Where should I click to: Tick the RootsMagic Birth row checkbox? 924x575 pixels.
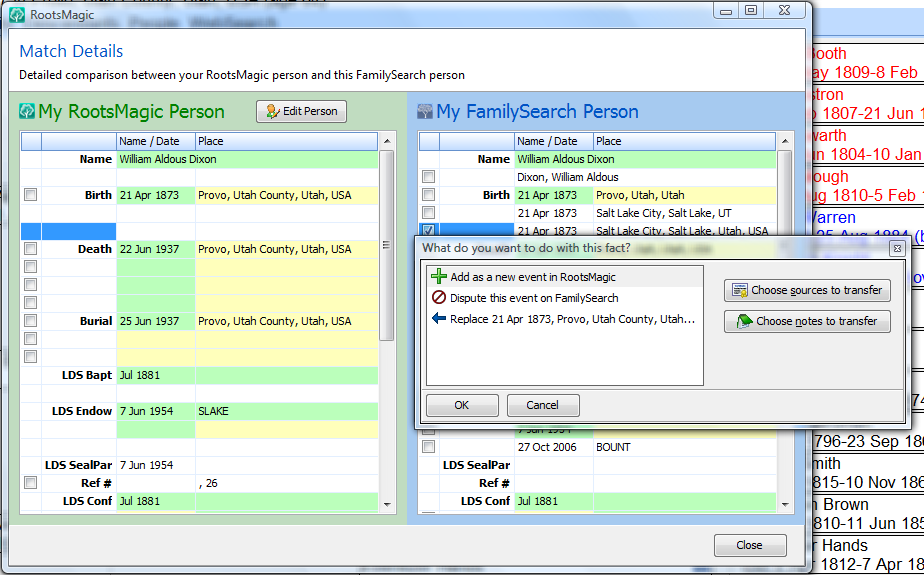(31, 195)
